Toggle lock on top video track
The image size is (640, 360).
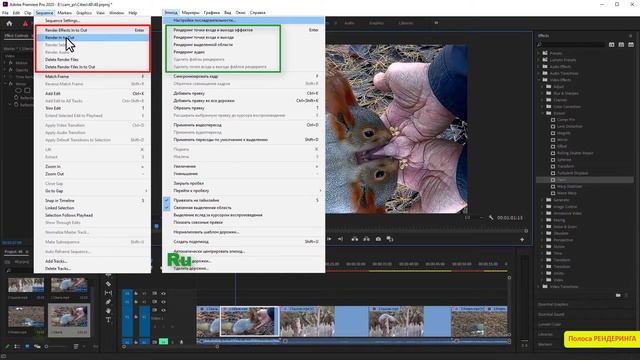click(136, 293)
